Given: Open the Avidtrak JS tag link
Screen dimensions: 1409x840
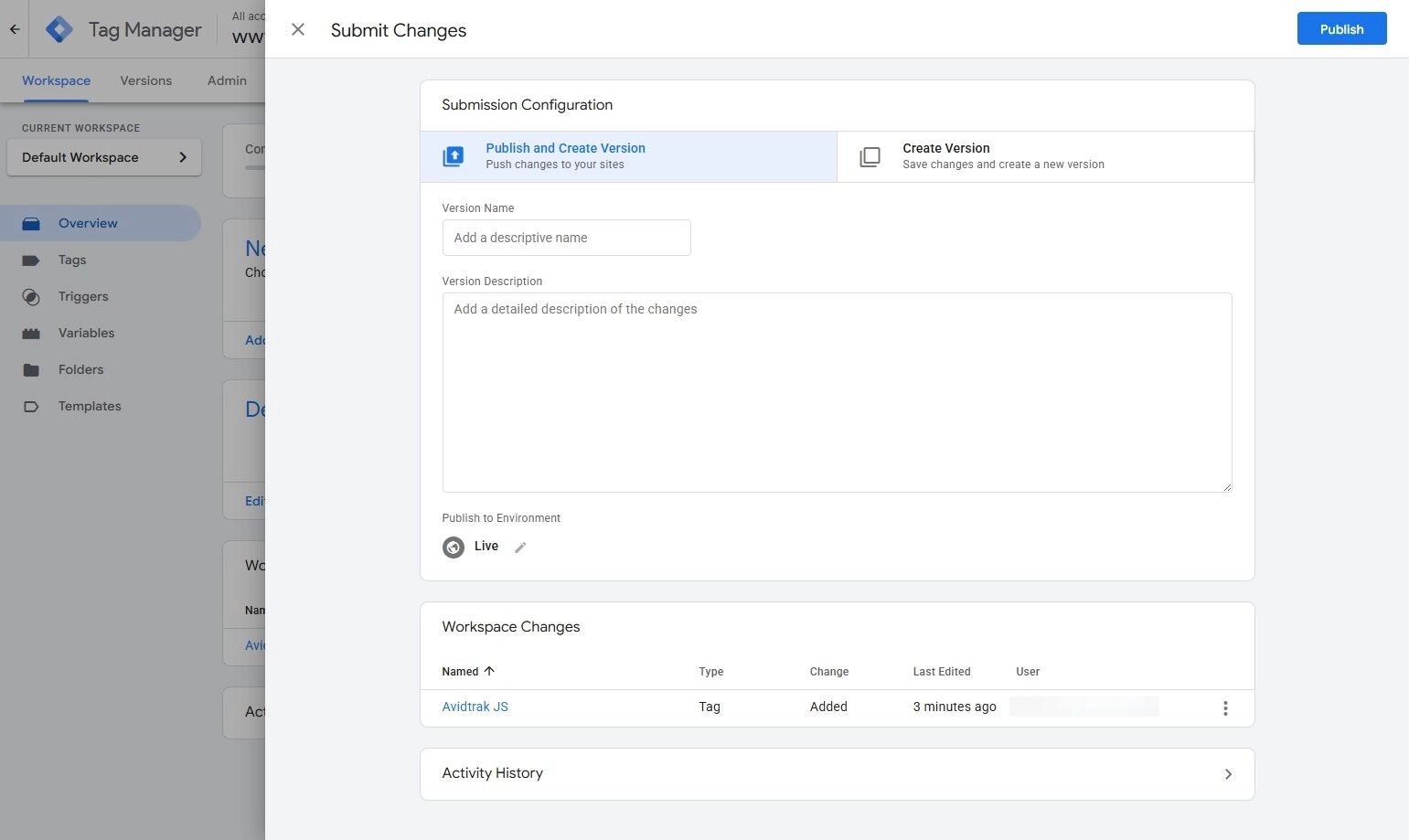Looking at the screenshot, I should coord(475,706).
